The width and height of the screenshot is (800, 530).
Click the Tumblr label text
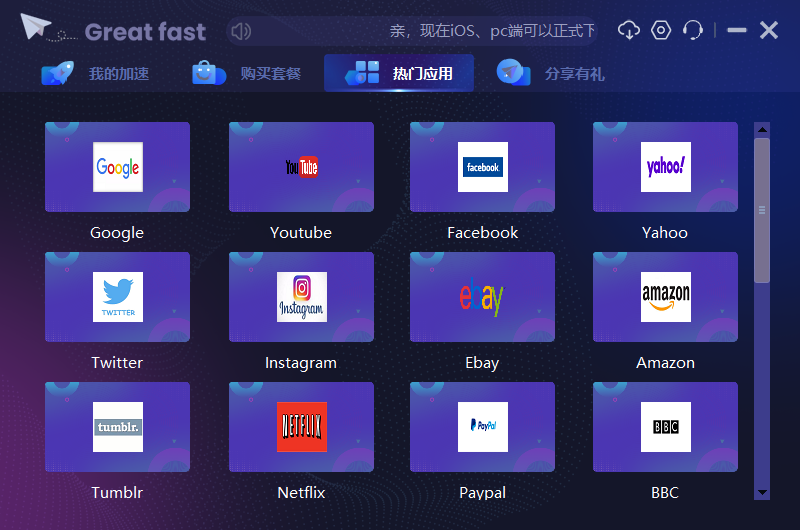click(x=117, y=493)
